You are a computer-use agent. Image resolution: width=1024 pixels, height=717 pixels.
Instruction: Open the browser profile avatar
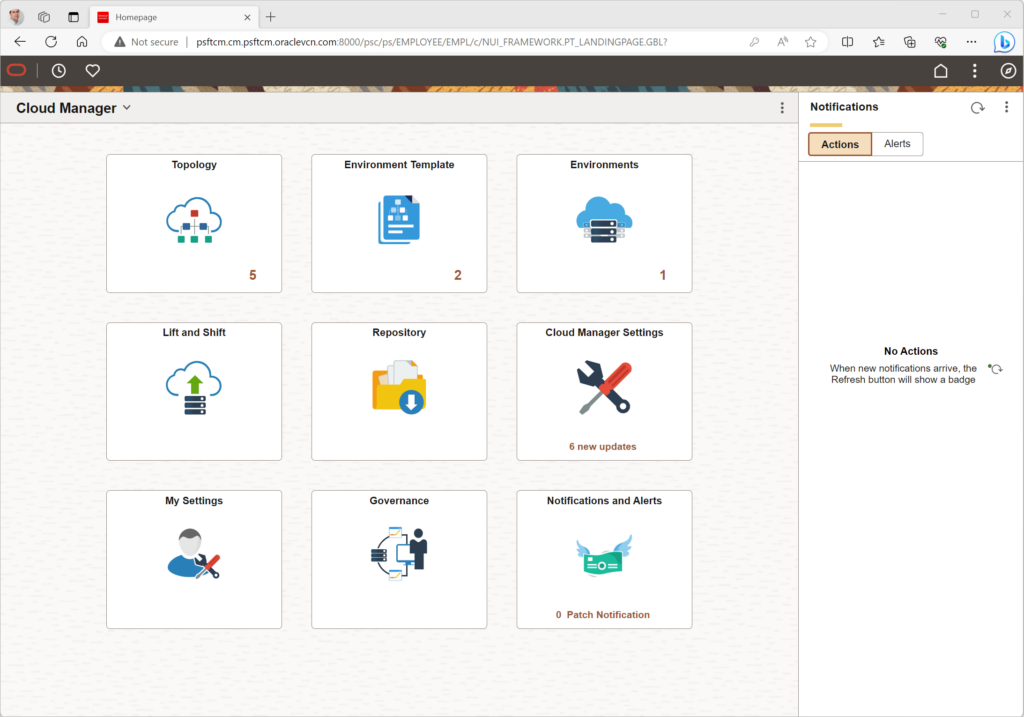coord(16,16)
